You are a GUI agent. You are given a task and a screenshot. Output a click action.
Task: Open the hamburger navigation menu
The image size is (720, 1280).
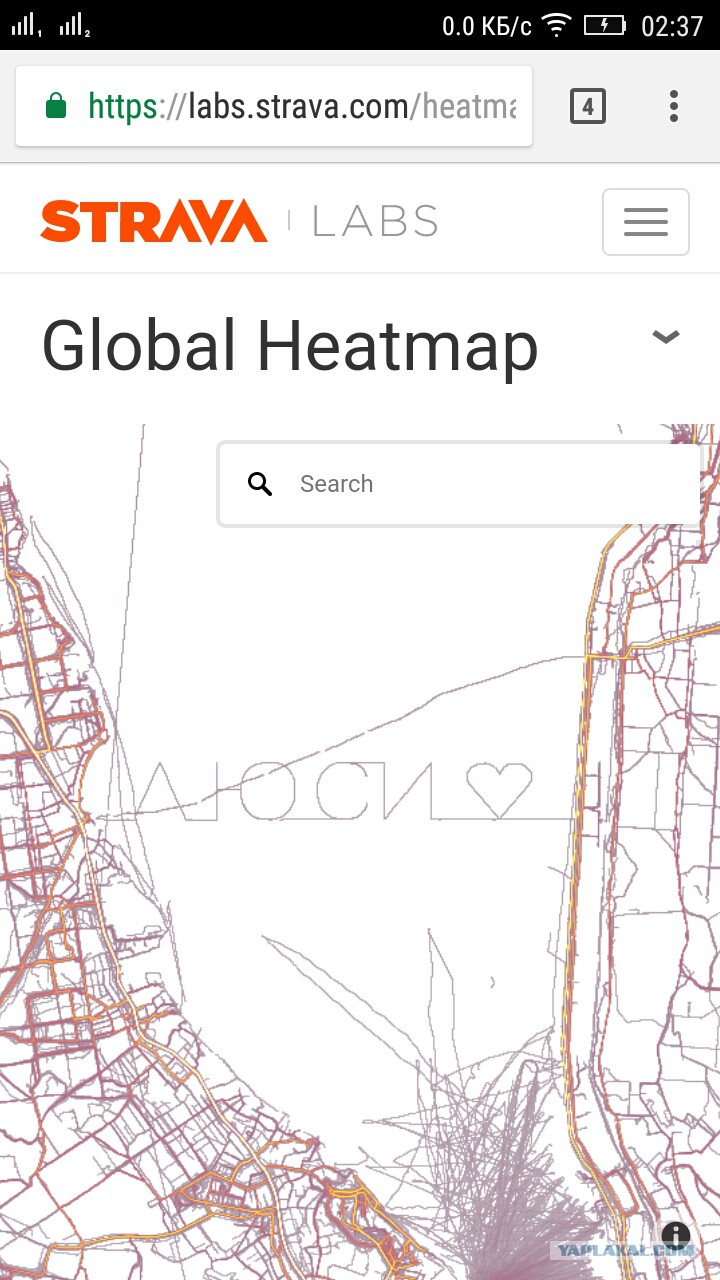(645, 222)
